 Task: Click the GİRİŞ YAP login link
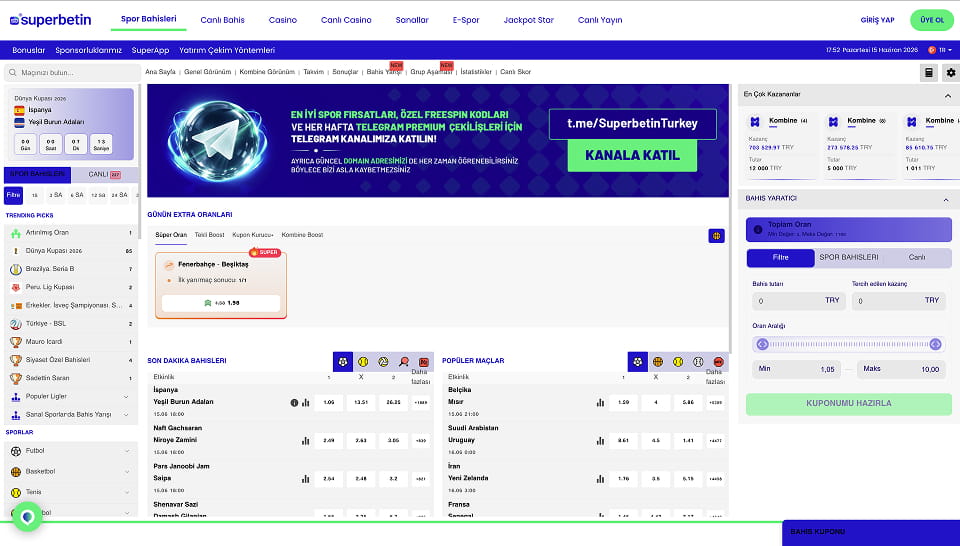tap(877, 20)
